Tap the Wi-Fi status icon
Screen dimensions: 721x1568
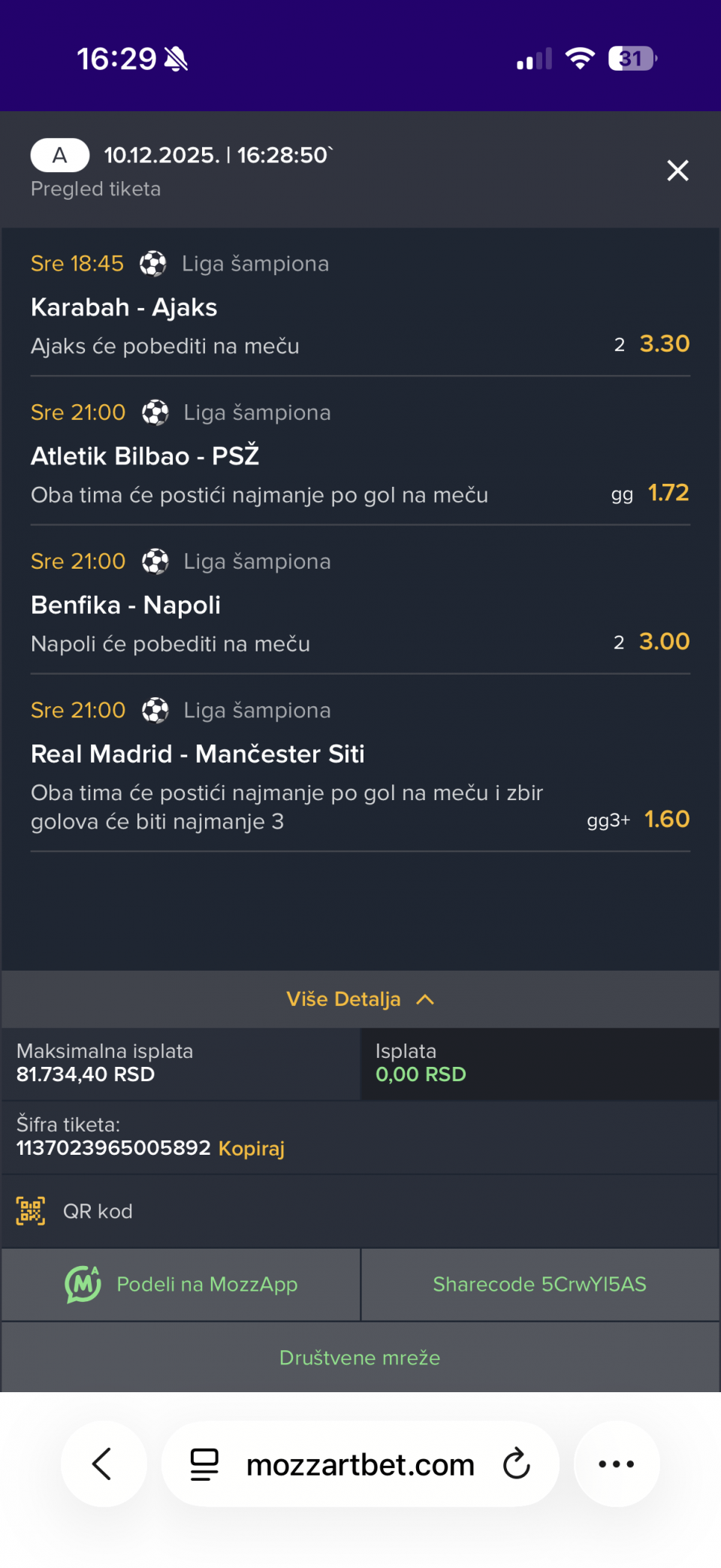pyautogui.click(x=579, y=58)
